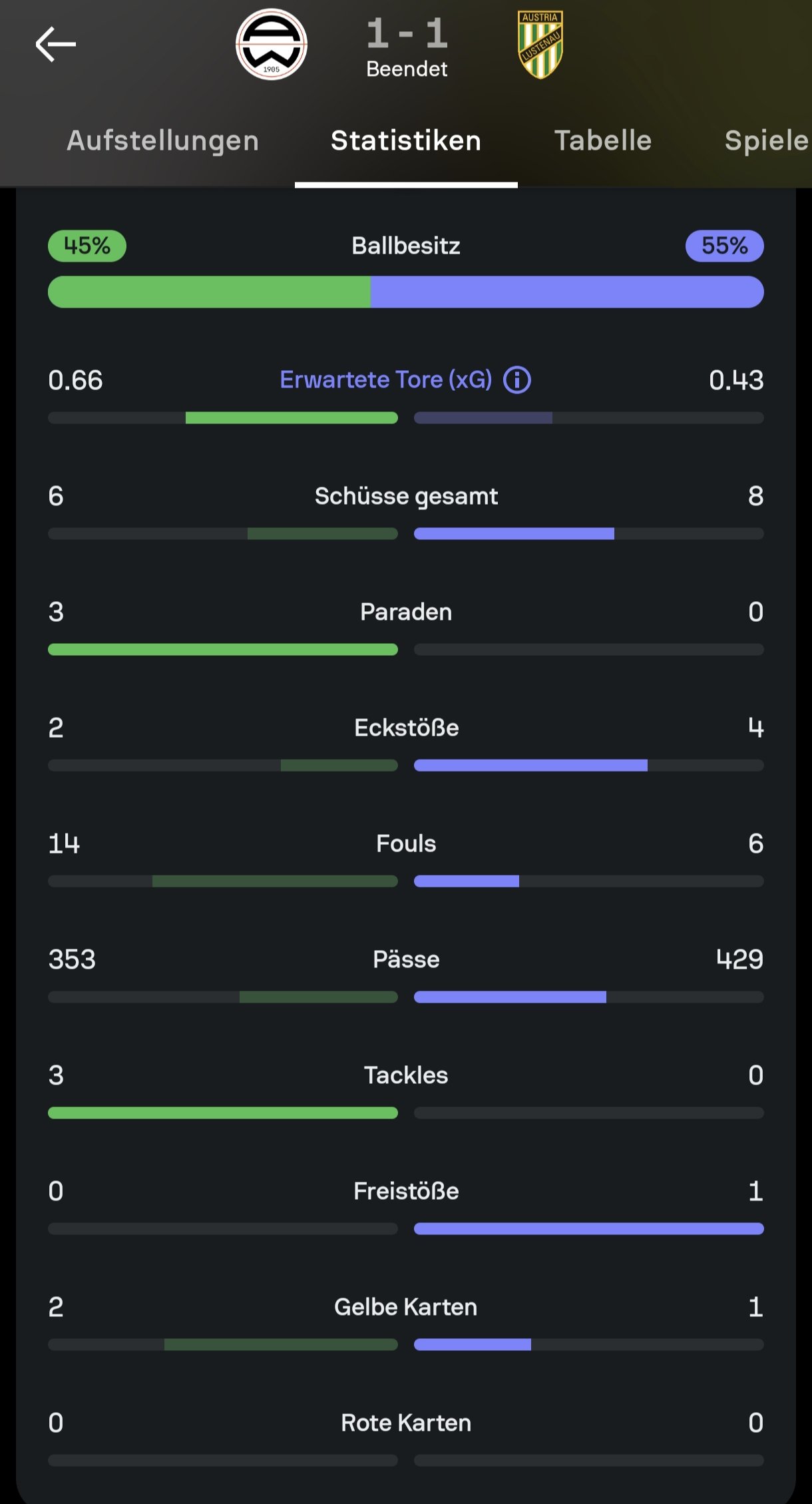The width and height of the screenshot is (812, 1504).
Task: Open the Austria Lustenau club crest
Action: tap(540, 45)
